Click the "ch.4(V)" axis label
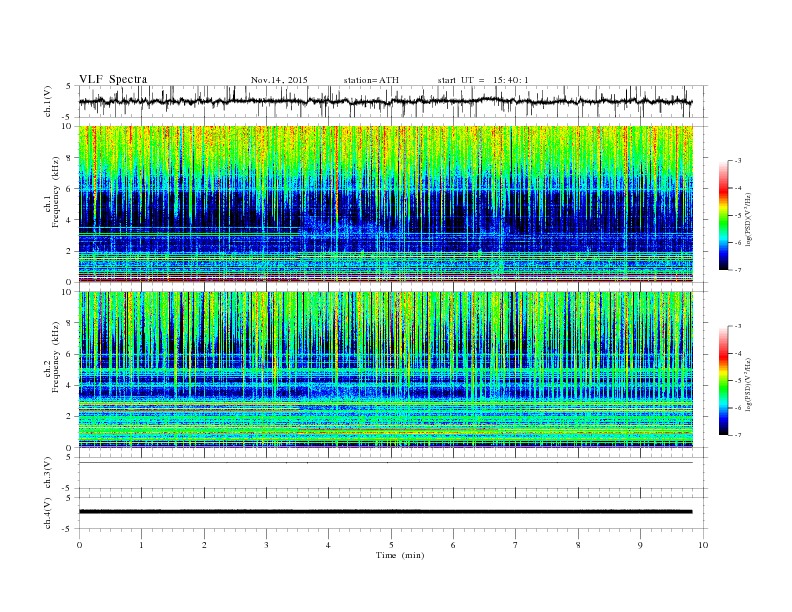The height and width of the screenshot is (612, 792). [x=48, y=513]
